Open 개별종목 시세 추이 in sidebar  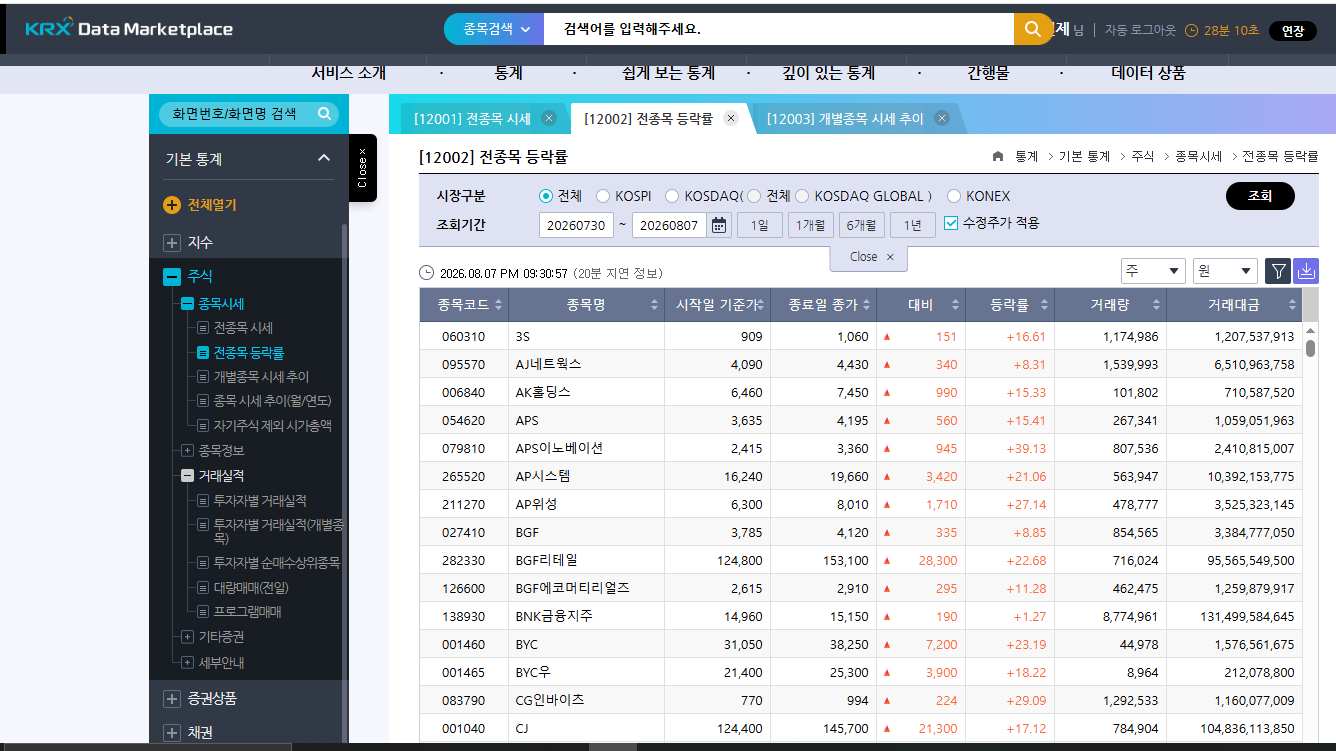[x=261, y=377]
